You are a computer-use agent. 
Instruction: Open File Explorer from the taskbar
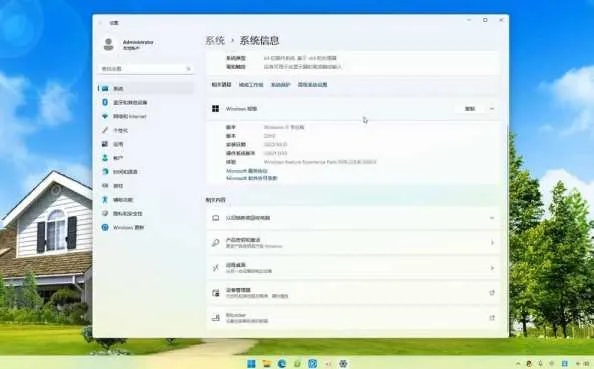(x=267, y=364)
